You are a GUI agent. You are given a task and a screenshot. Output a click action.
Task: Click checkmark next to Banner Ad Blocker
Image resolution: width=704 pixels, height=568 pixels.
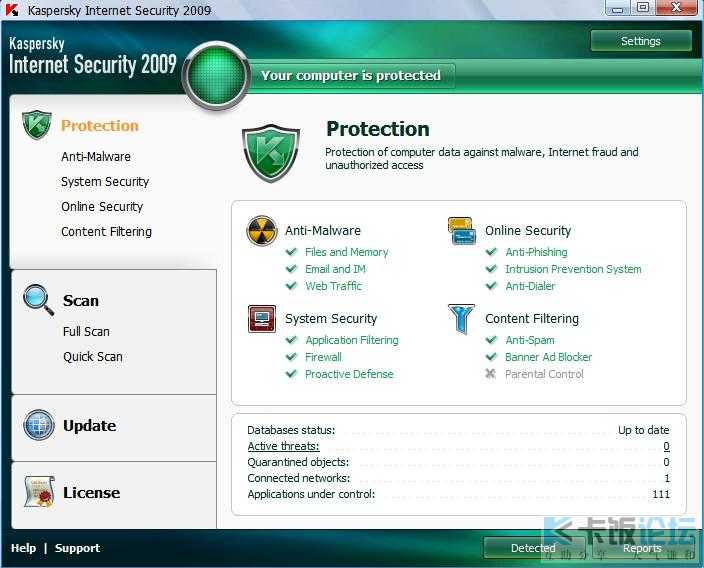(491, 357)
